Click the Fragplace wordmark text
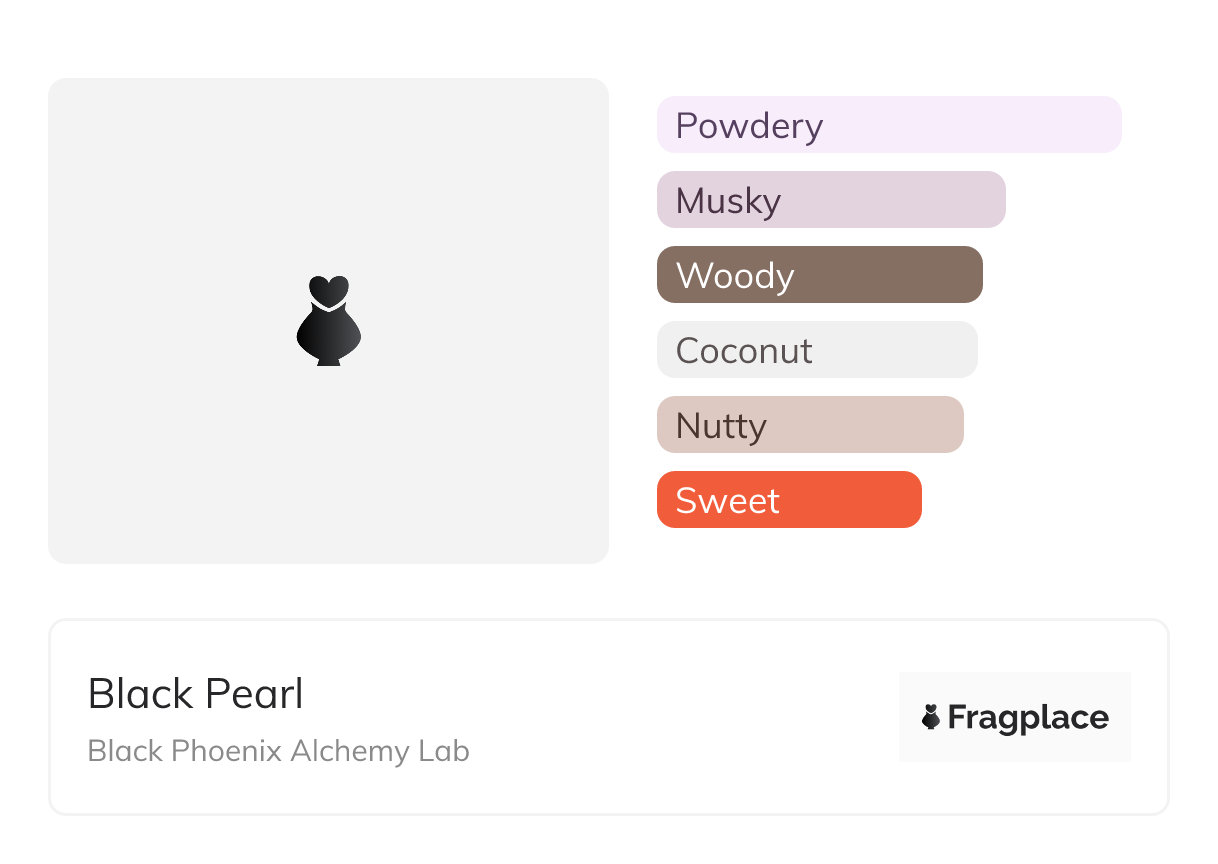 click(x=1028, y=717)
